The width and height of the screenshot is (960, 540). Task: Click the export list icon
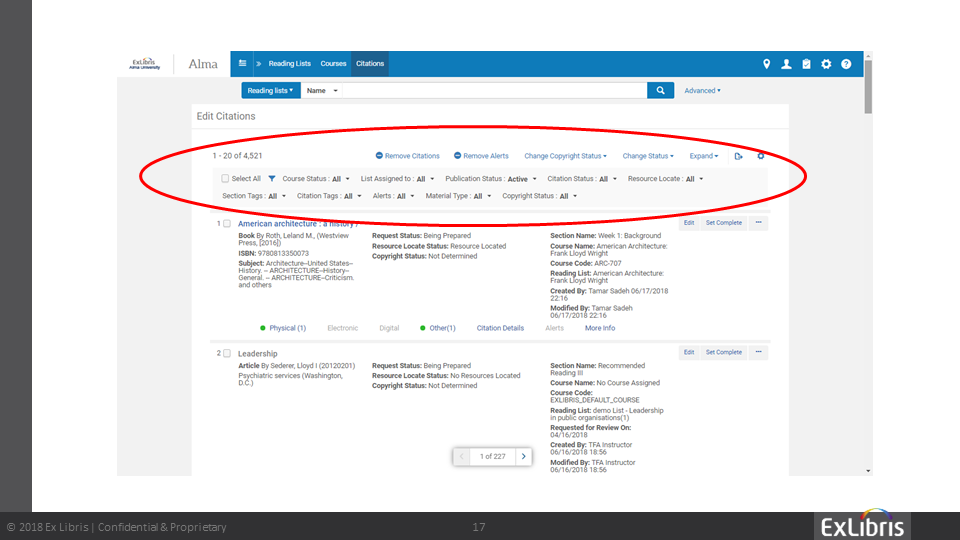point(738,156)
